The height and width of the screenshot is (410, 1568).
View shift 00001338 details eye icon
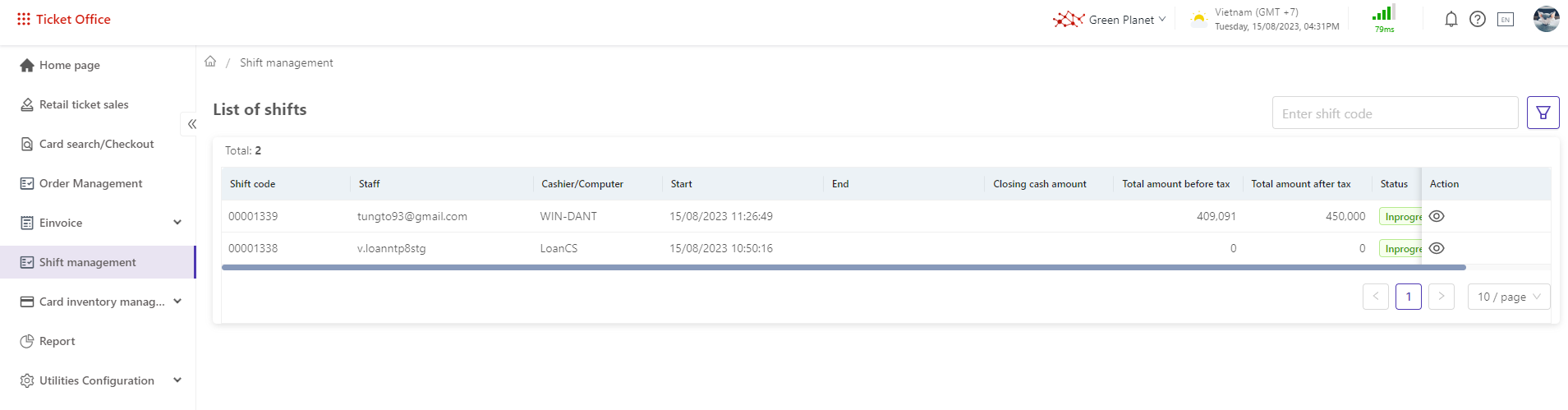click(x=1437, y=248)
